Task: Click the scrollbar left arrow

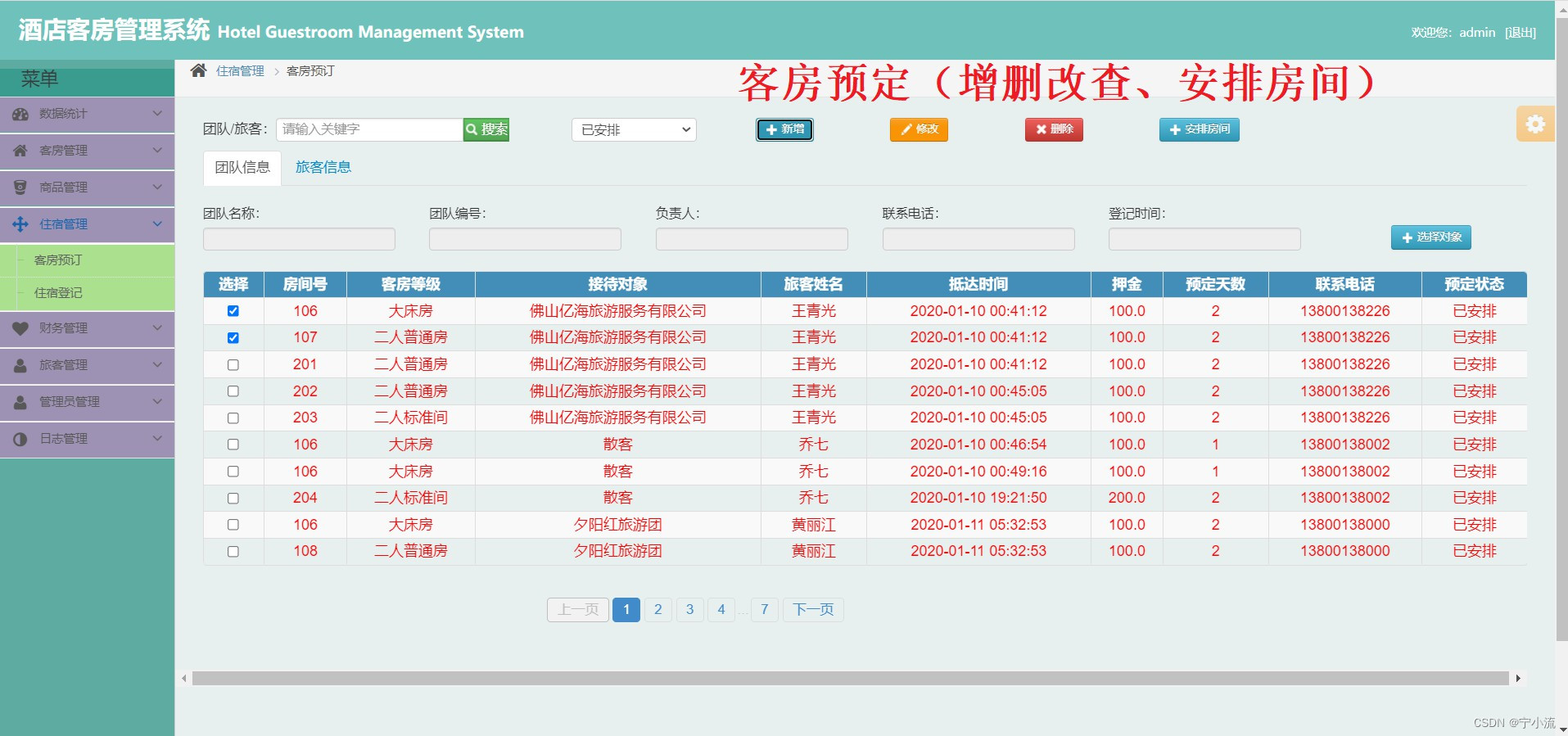Action: [184, 678]
